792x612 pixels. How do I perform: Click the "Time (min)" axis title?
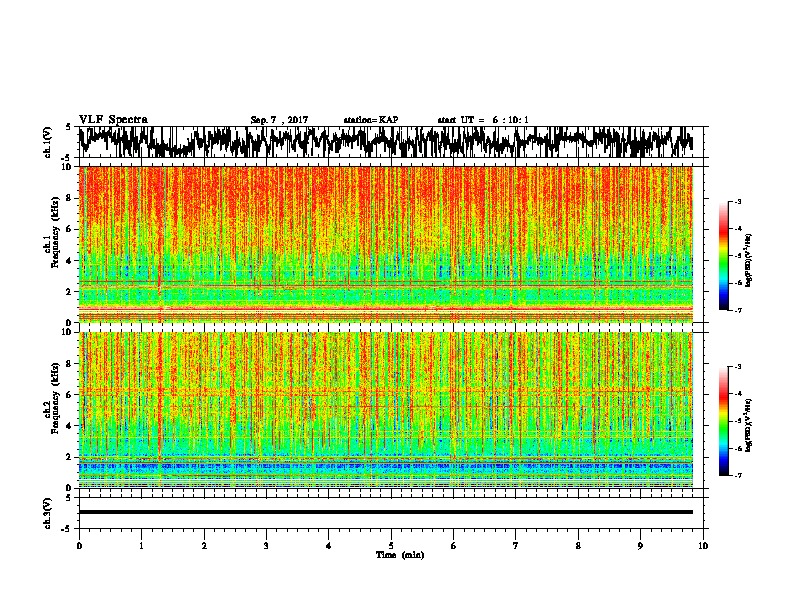(x=400, y=555)
